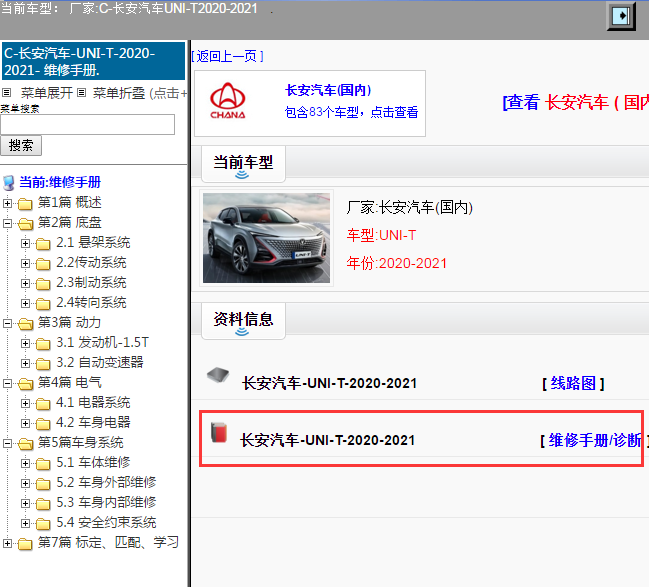
Task: Open 包含83个车型，点击查看 link
Action: coord(351,112)
